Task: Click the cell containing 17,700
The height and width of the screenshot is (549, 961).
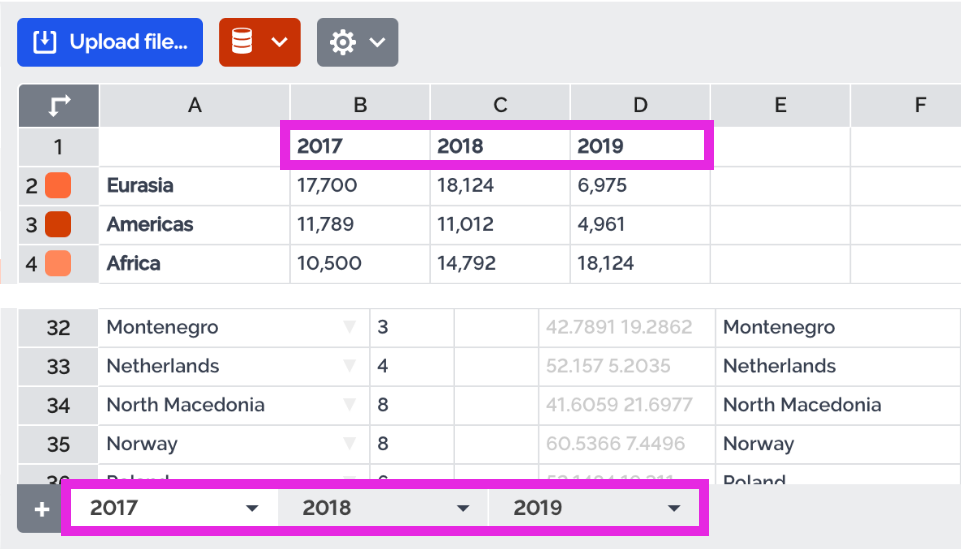Action: click(x=360, y=185)
